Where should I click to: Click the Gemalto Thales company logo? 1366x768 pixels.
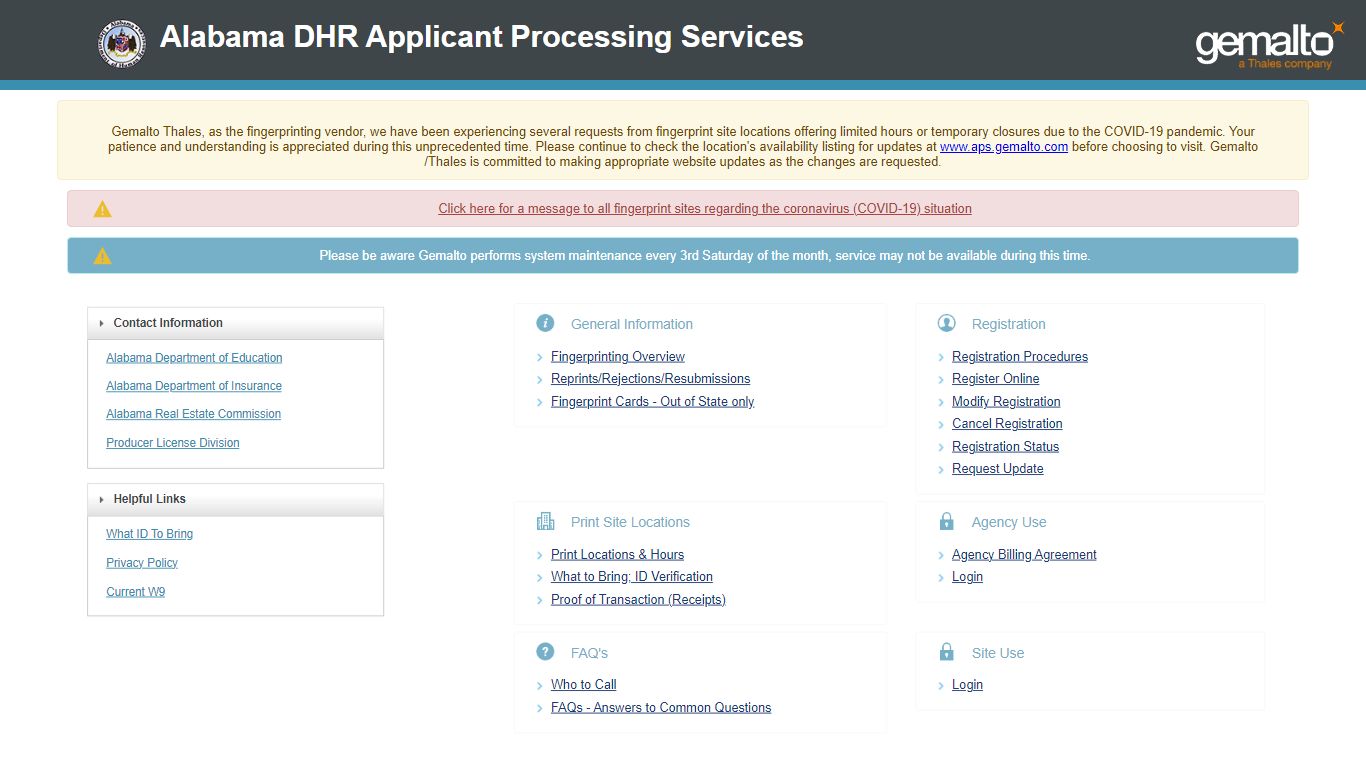coord(1270,45)
